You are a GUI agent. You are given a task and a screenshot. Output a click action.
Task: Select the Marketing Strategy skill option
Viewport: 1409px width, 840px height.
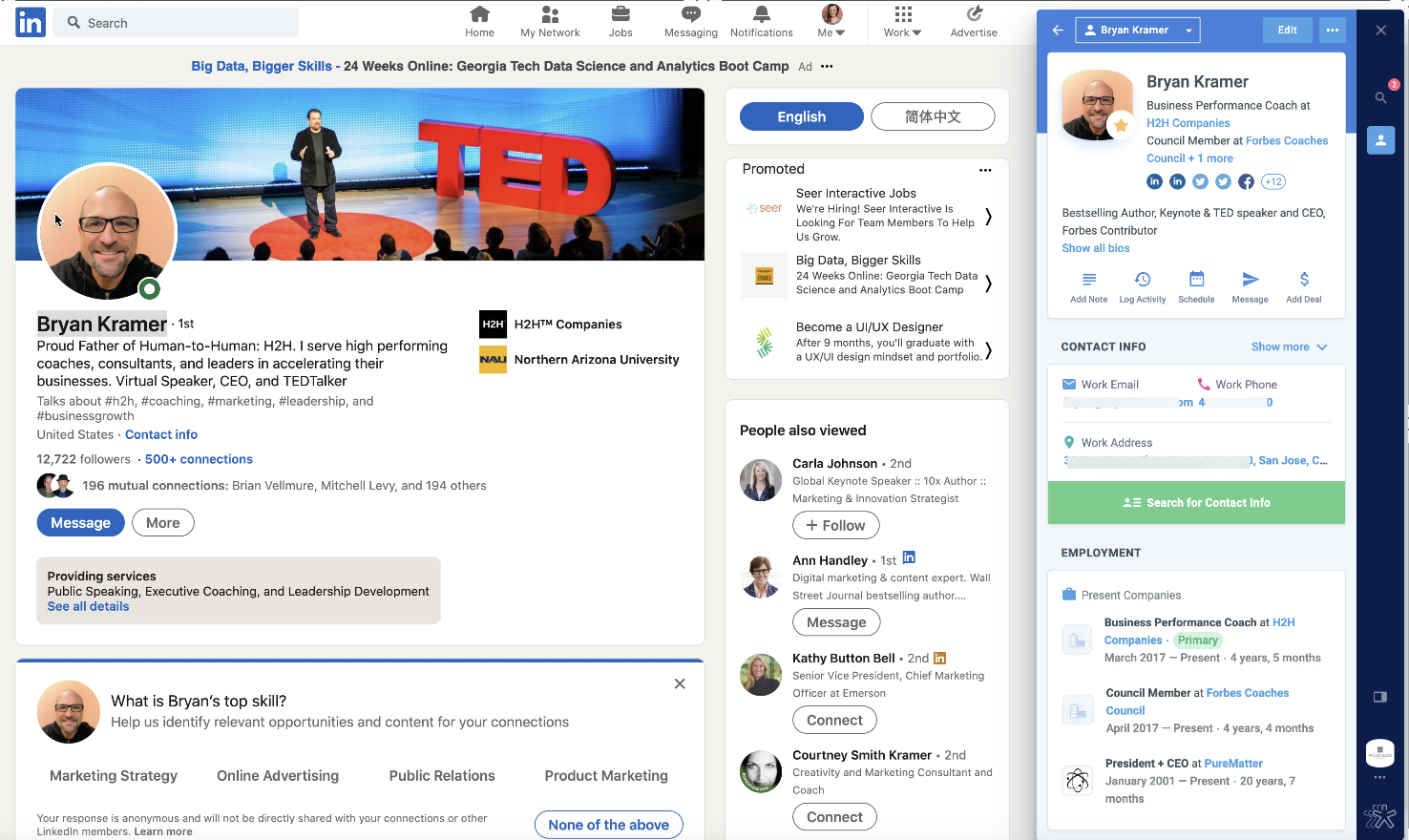tap(114, 776)
